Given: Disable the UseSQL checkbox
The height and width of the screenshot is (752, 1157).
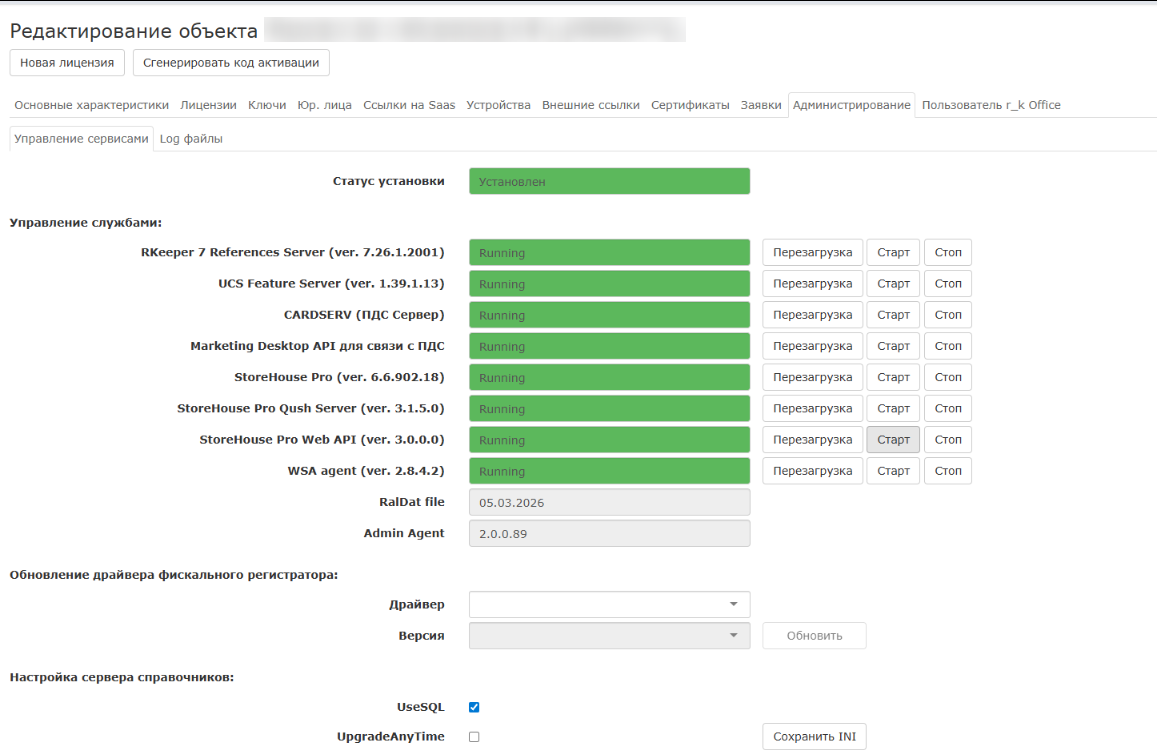Looking at the screenshot, I should pyautogui.click(x=474, y=707).
